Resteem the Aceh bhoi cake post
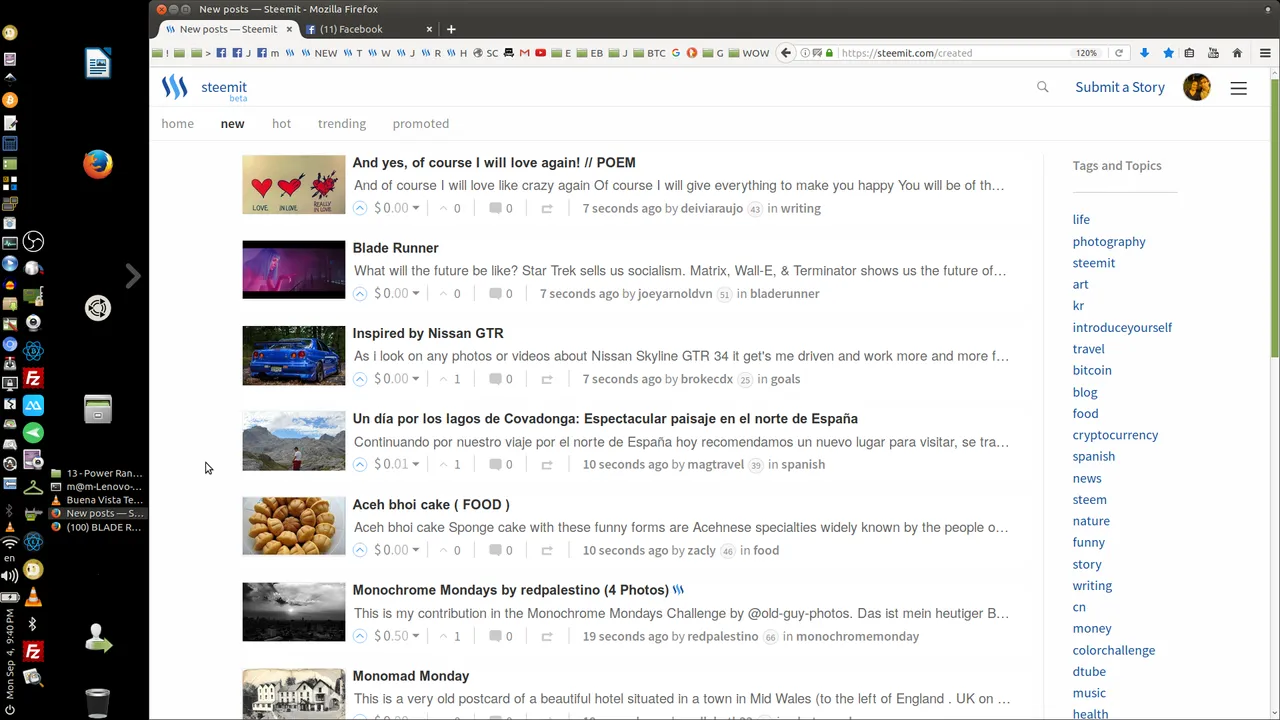Image resolution: width=1280 pixels, height=720 pixels. pos(547,550)
